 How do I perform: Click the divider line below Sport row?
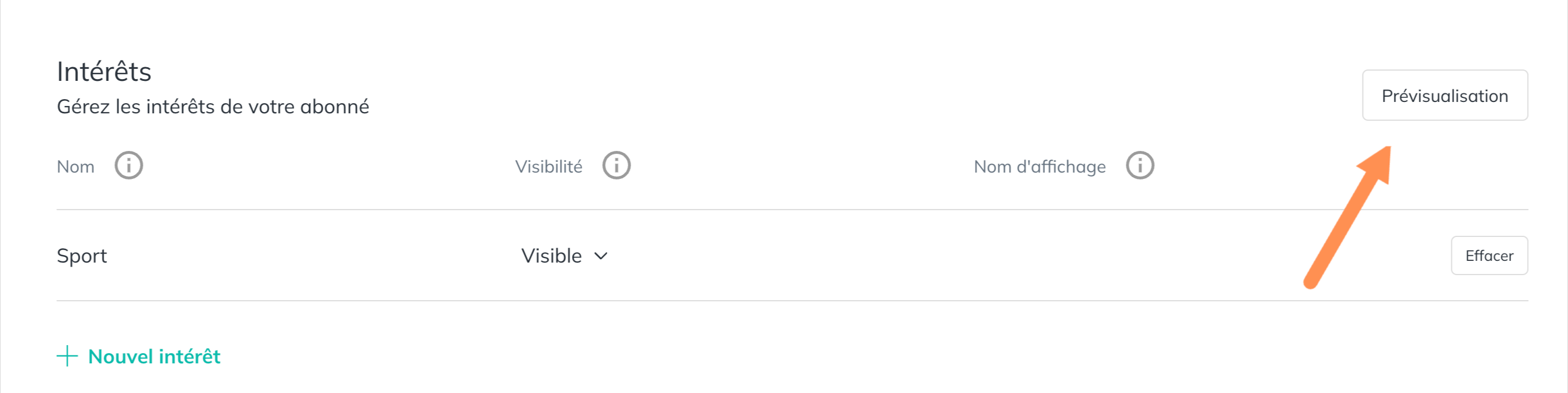792,300
